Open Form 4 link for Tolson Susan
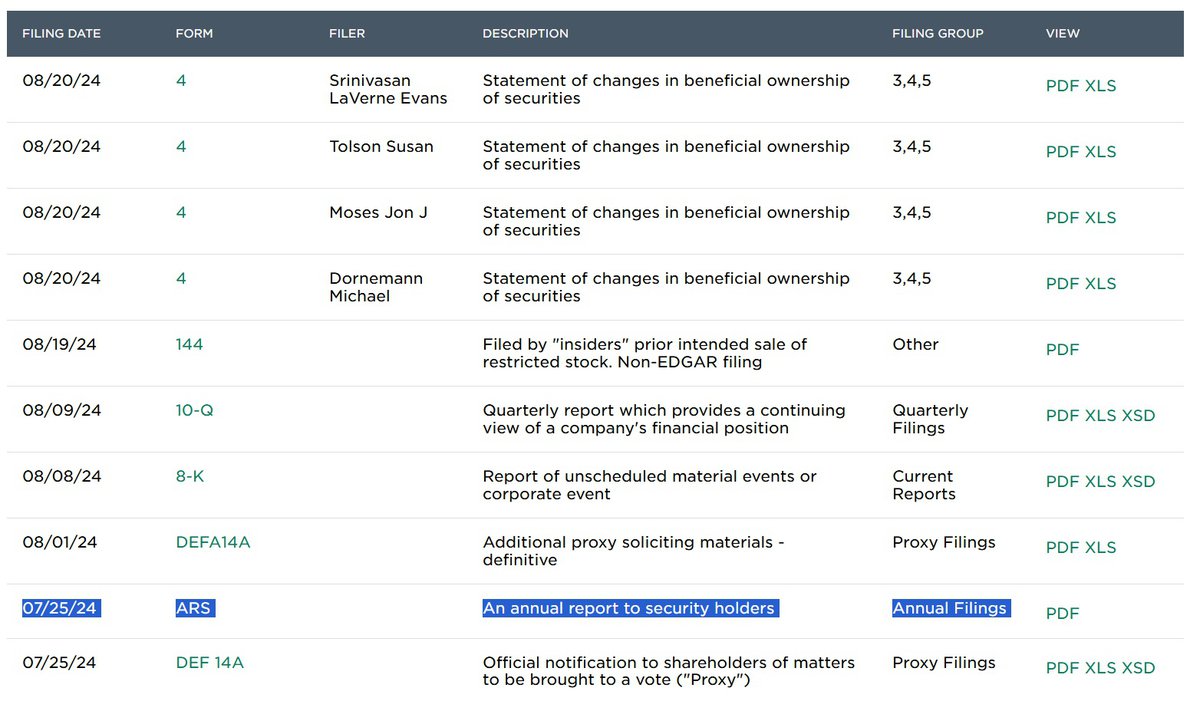Viewport: 1200px width, 701px height. (181, 147)
